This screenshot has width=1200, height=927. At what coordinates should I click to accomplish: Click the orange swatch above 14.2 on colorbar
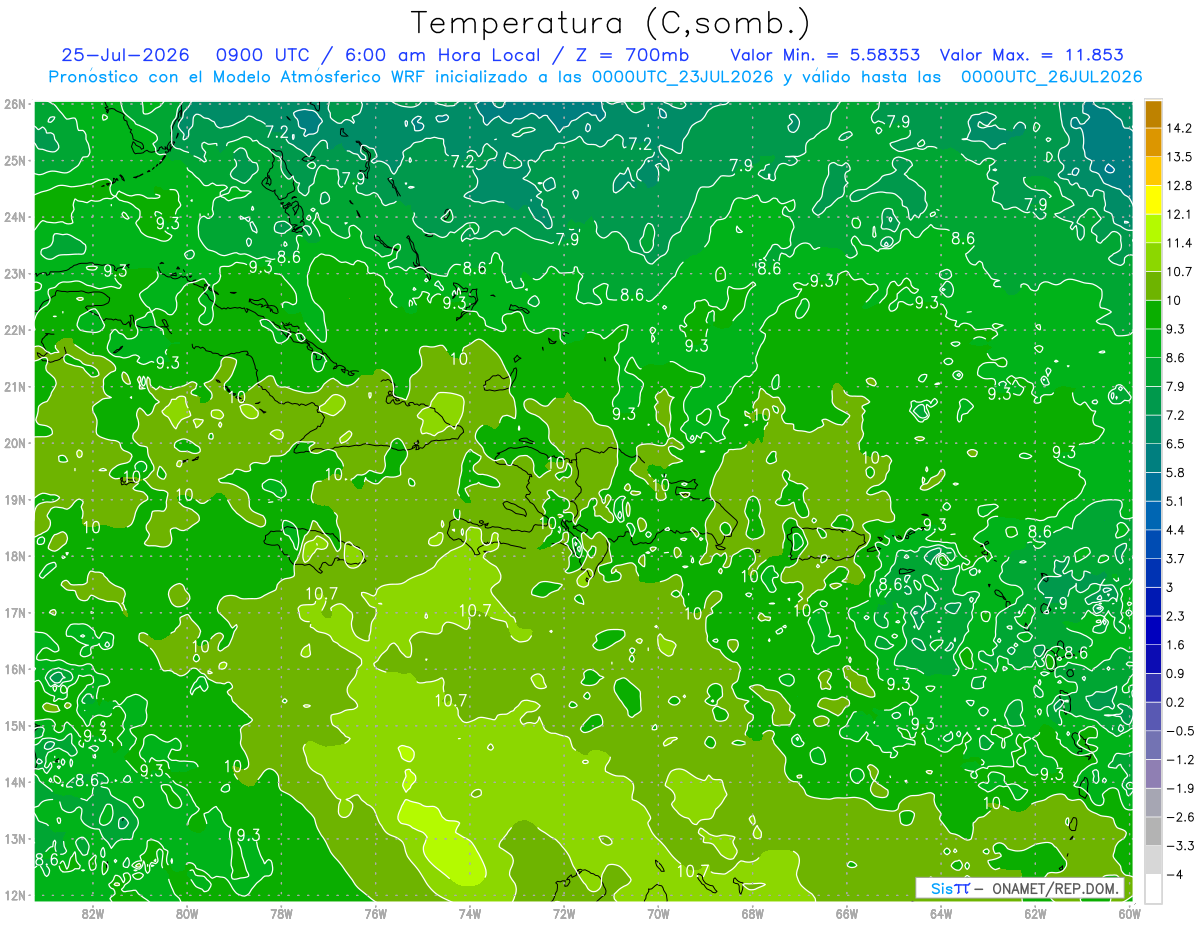[x=1153, y=114]
